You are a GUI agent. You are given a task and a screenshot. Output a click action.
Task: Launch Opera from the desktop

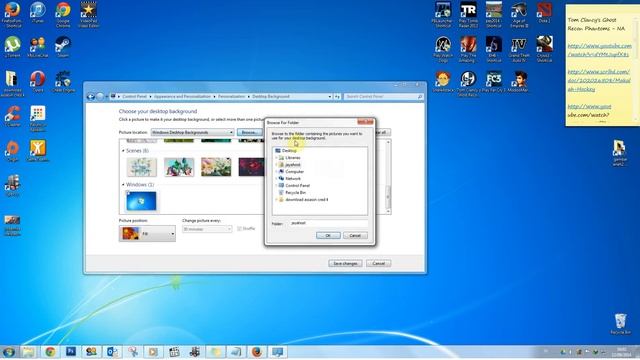pyautogui.click(x=38, y=82)
